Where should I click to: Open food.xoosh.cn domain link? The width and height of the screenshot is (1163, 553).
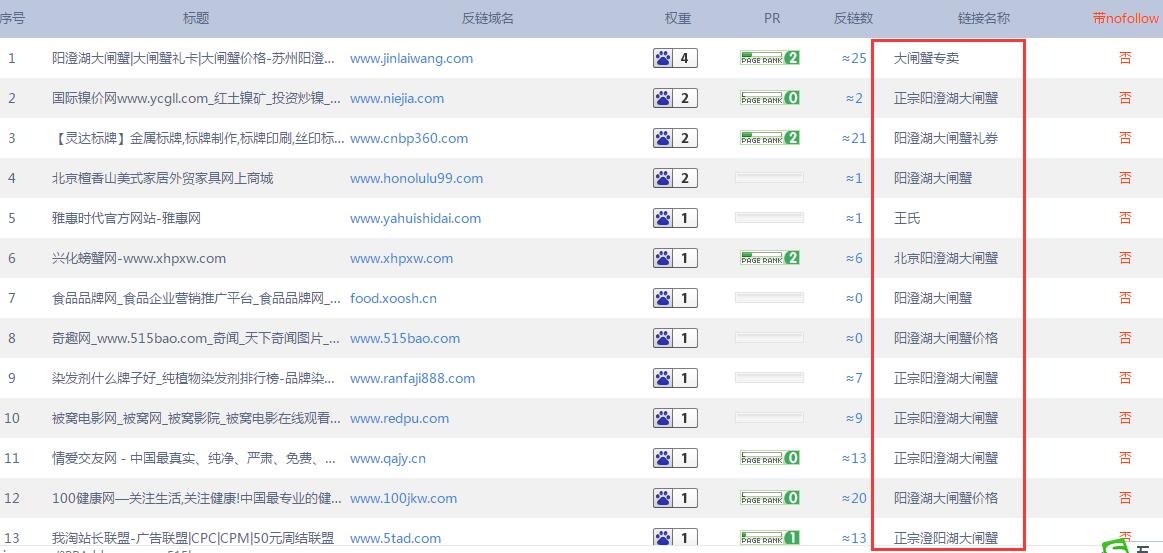coord(393,298)
